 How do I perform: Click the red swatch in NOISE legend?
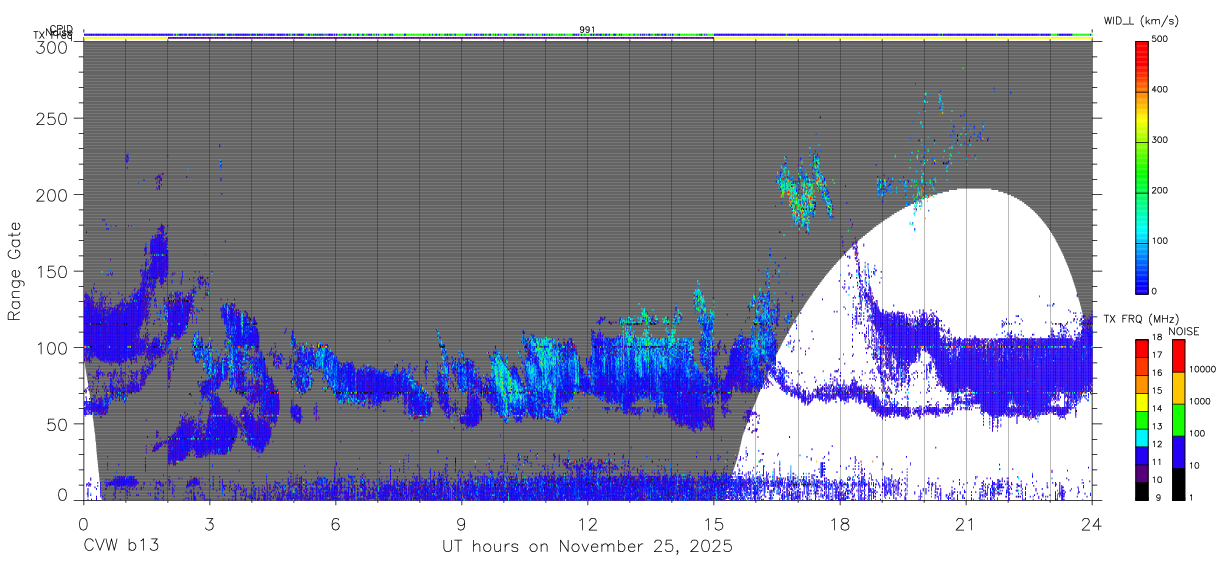[x=1179, y=356]
